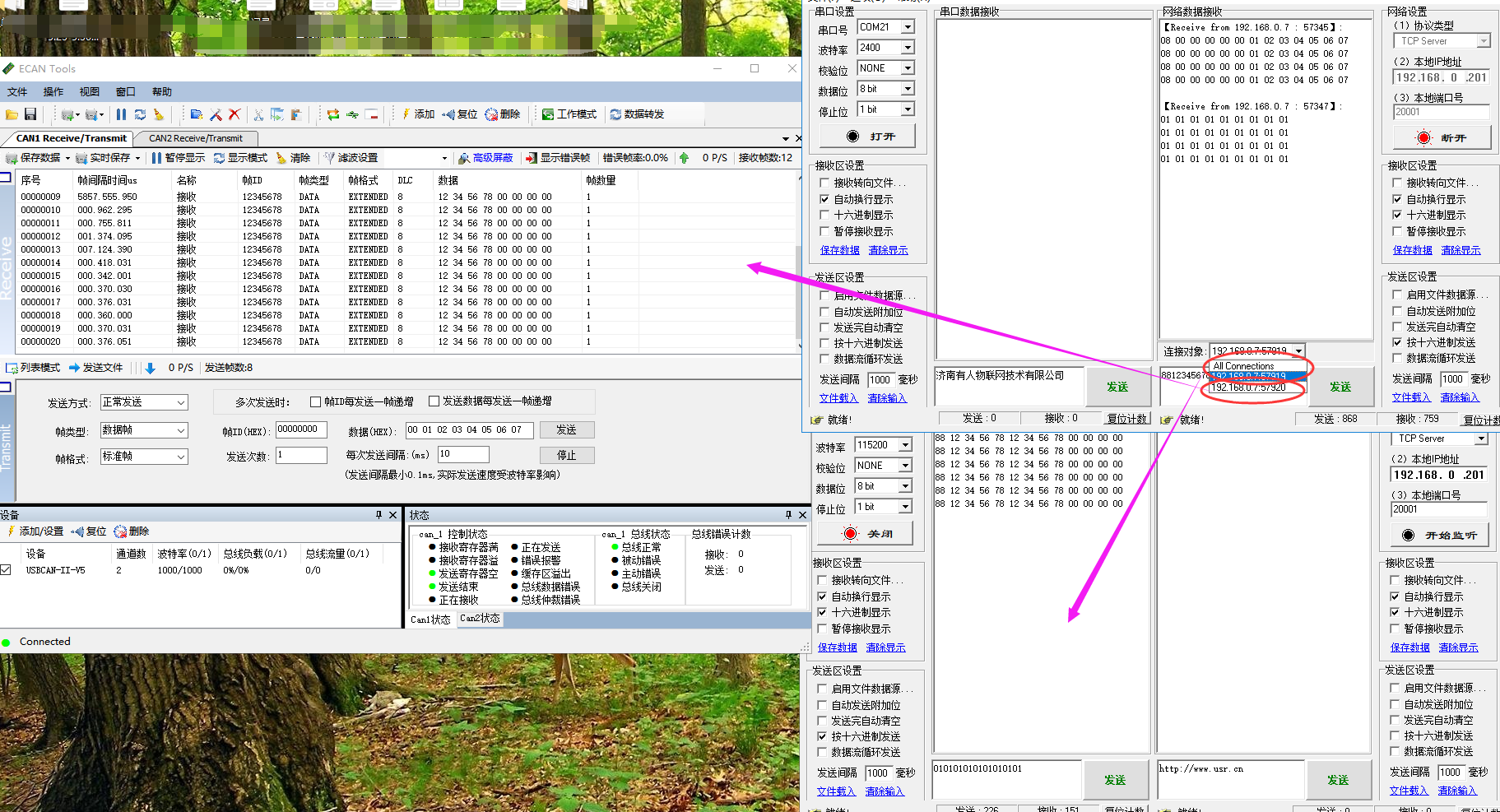
Task: Click 暂停显示 pause display in CAN1 toolbar
Action: pos(178,158)
